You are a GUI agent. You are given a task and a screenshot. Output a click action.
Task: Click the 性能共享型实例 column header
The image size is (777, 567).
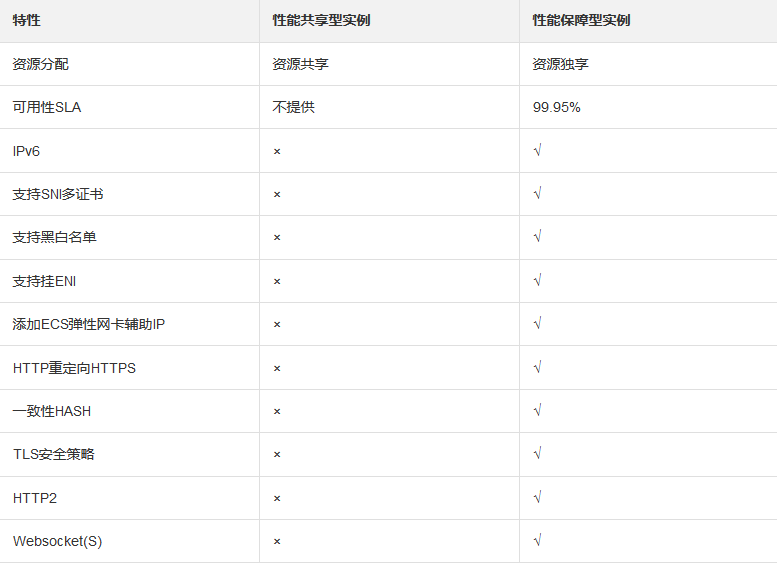coord(321,21)
